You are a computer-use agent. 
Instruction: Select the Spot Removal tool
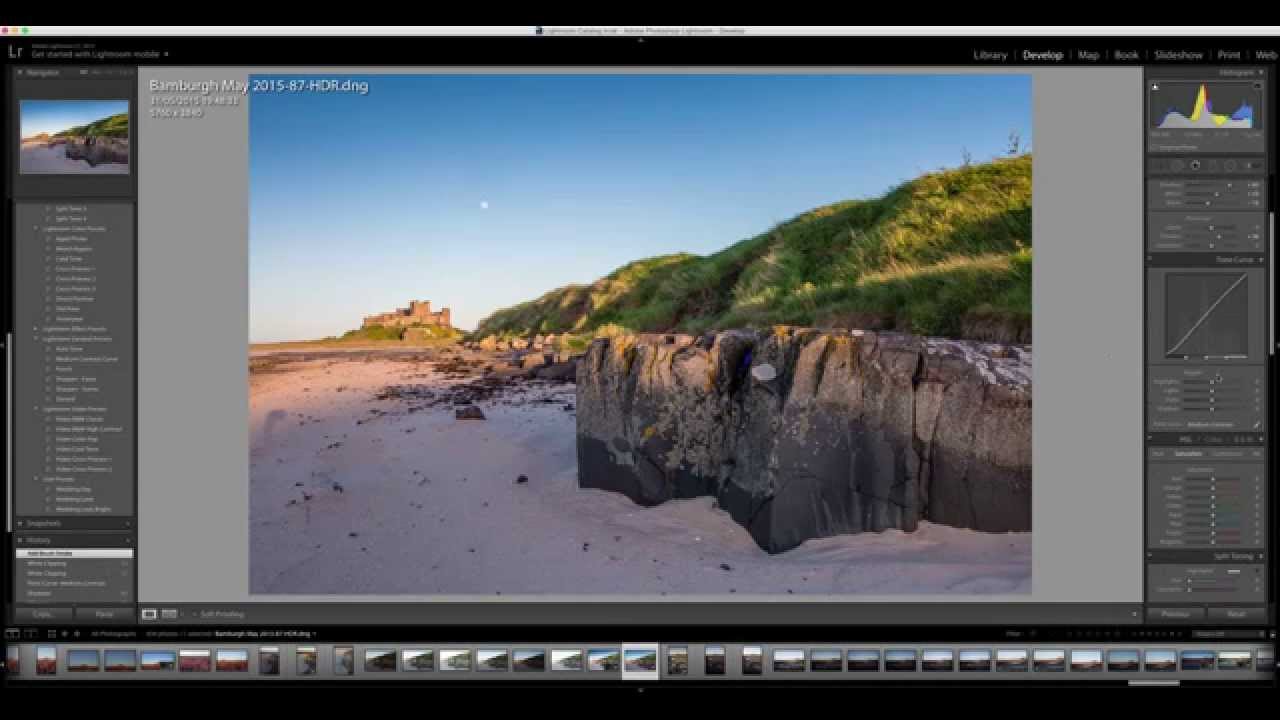[x=1177, y=166]
